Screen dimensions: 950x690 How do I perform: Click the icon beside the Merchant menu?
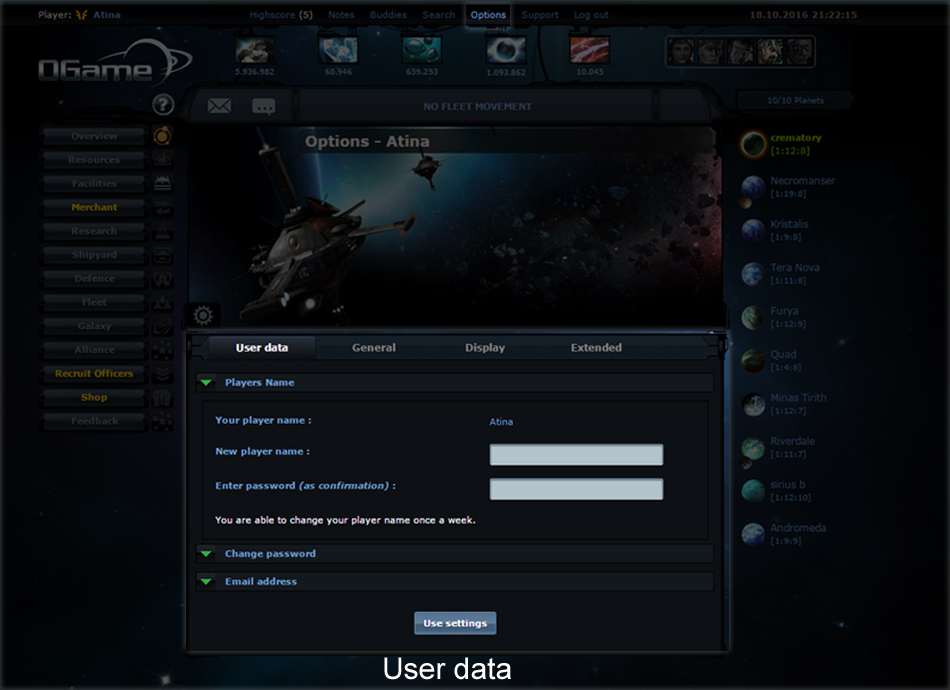coord(162,207)
